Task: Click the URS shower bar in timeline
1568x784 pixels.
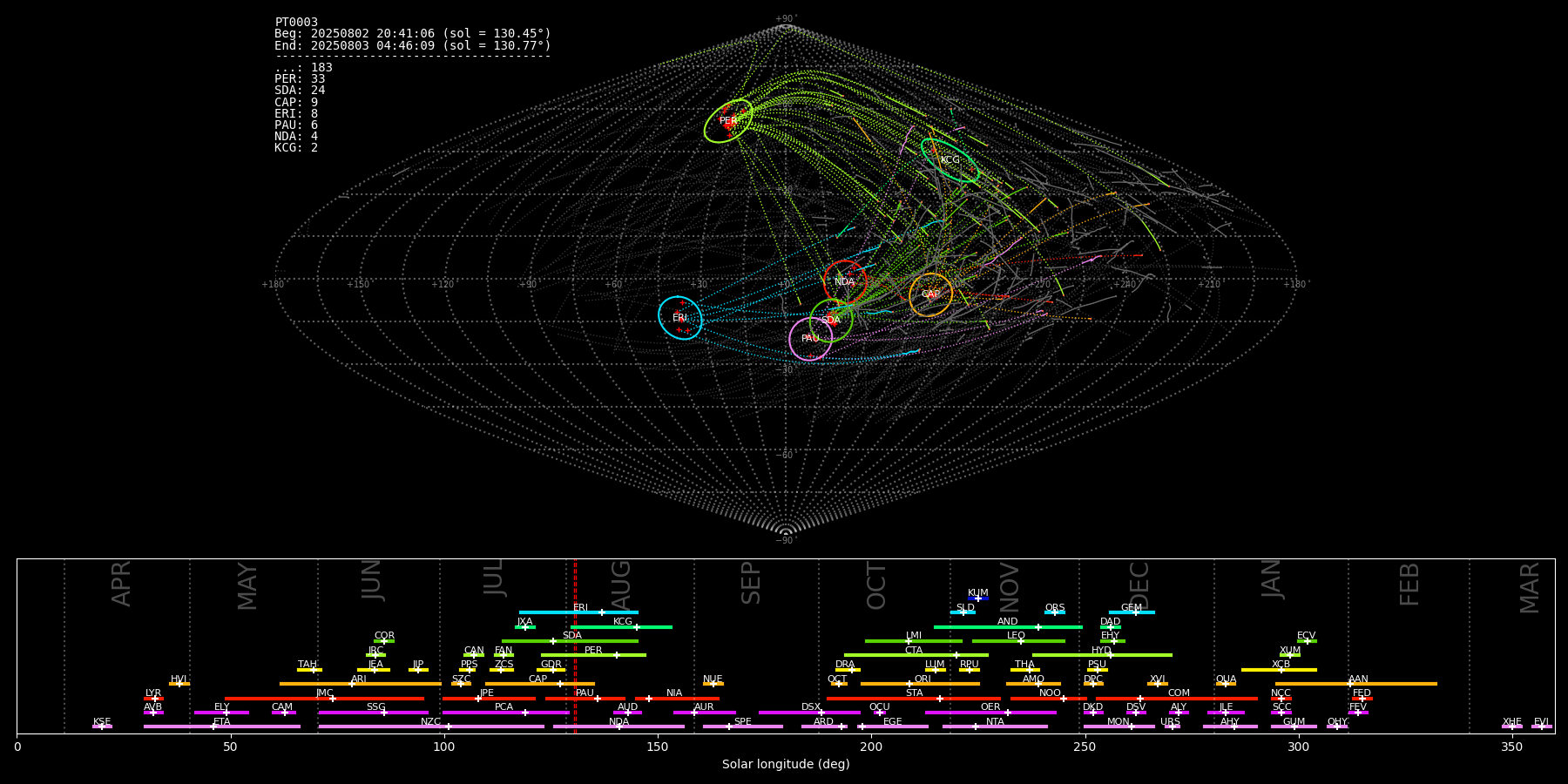Action: [x=1172, y=727]
